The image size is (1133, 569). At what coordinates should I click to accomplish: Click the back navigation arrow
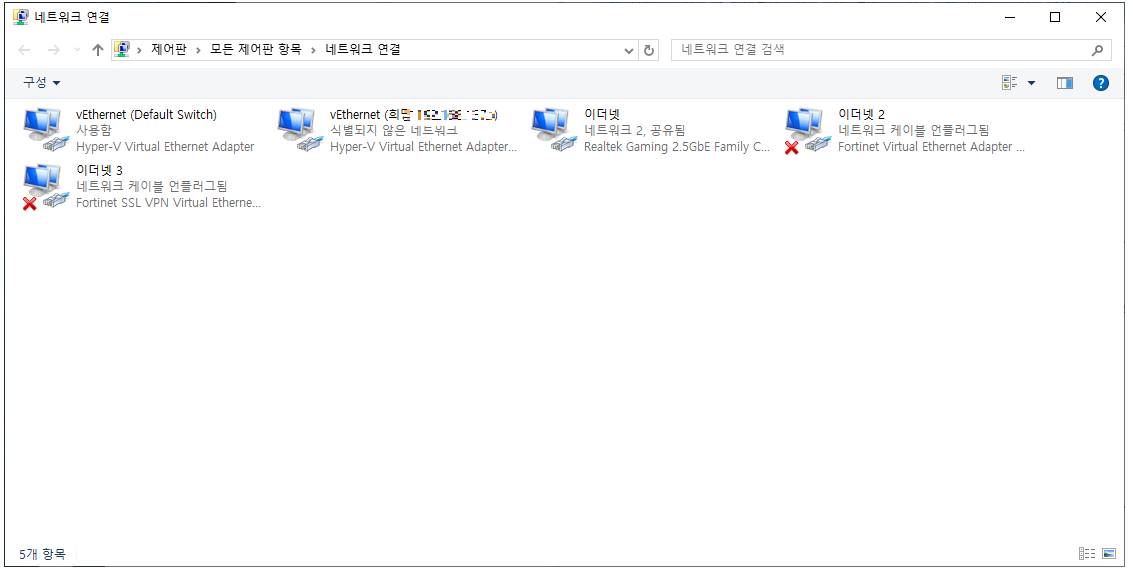(x=24, y=50)
